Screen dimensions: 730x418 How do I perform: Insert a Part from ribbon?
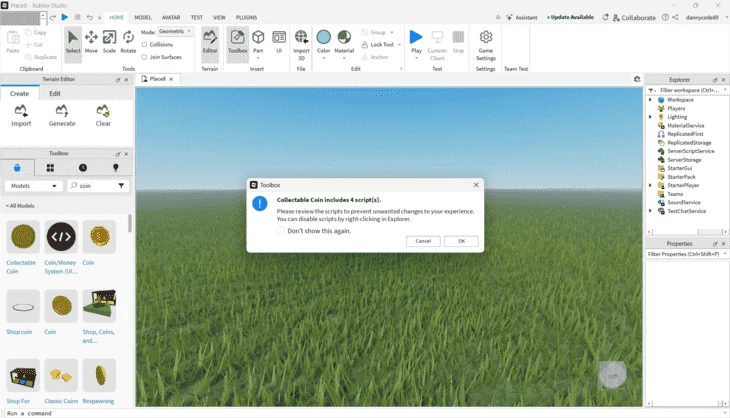coord(258,42)
